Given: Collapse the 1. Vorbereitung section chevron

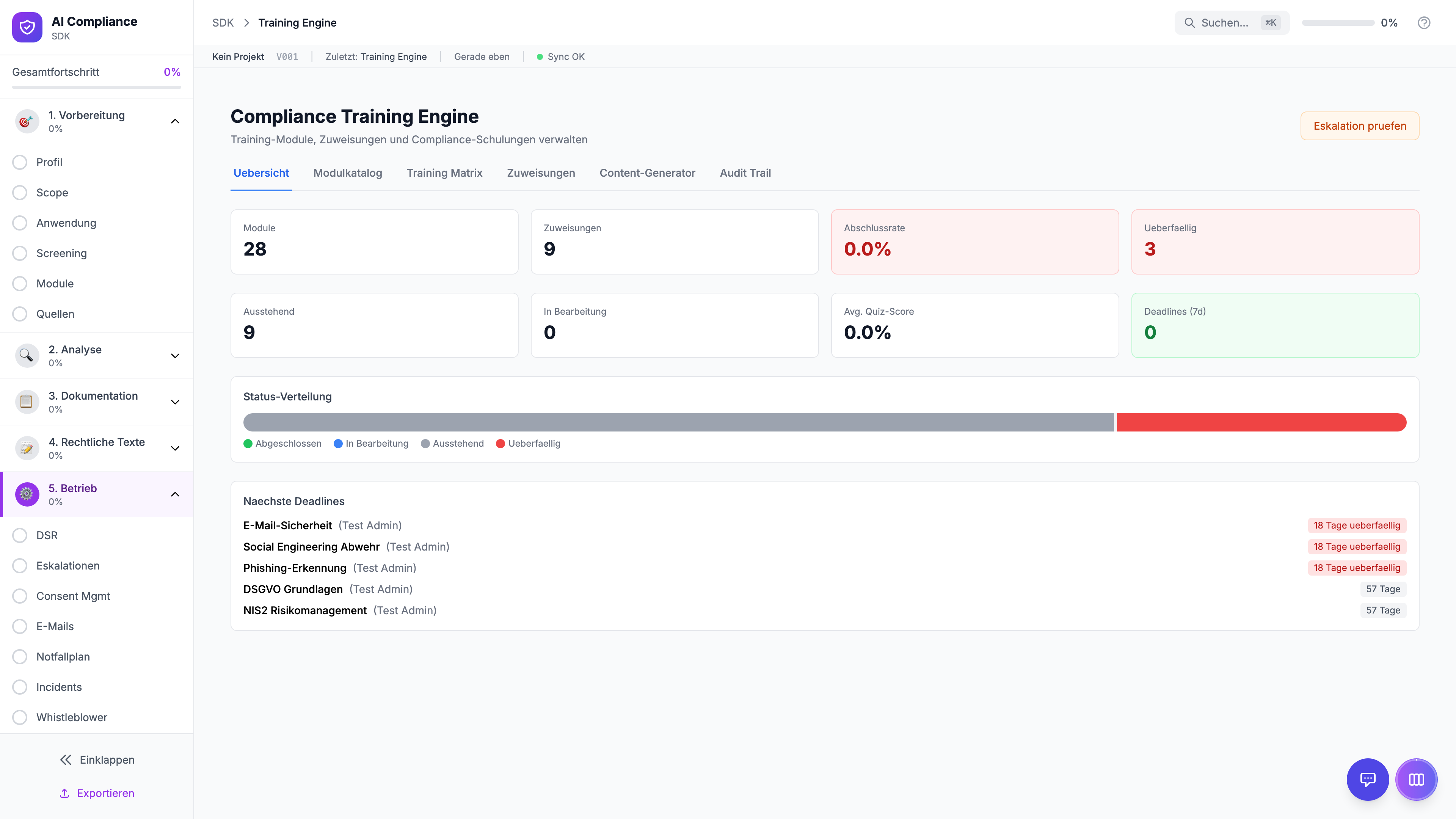Looking at the screenshot, I should (x=175, y=121).
